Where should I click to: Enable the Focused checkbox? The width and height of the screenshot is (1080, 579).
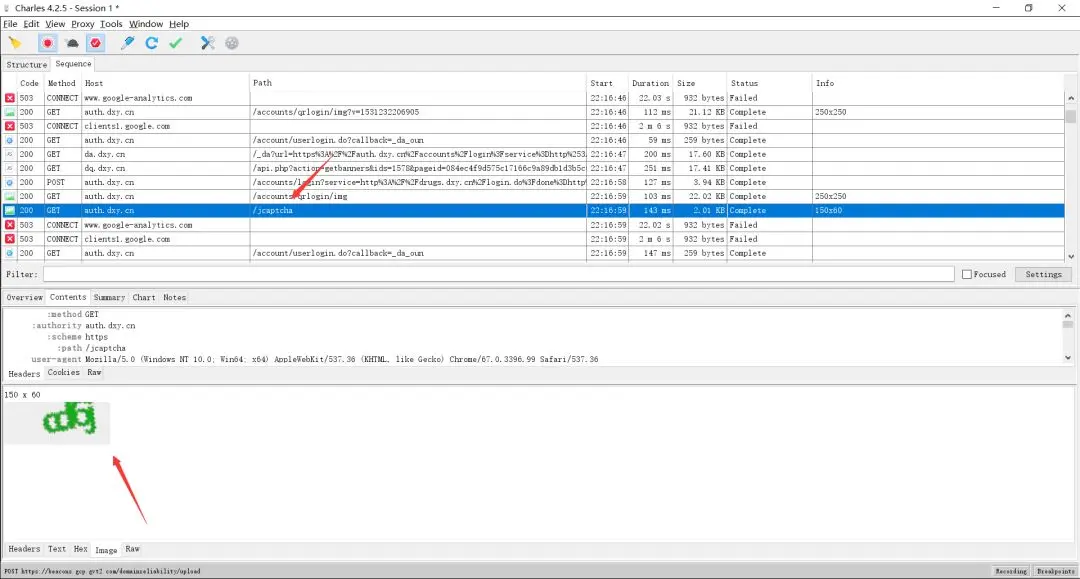pos(967,274)
